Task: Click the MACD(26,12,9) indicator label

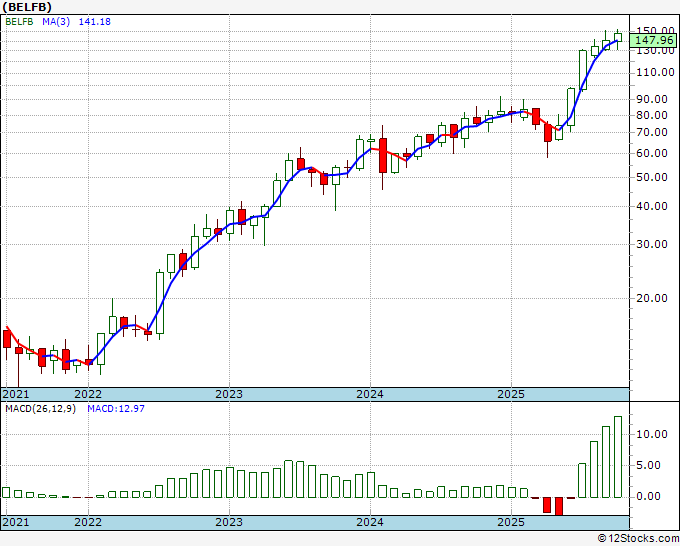Action: click(40, 409)
